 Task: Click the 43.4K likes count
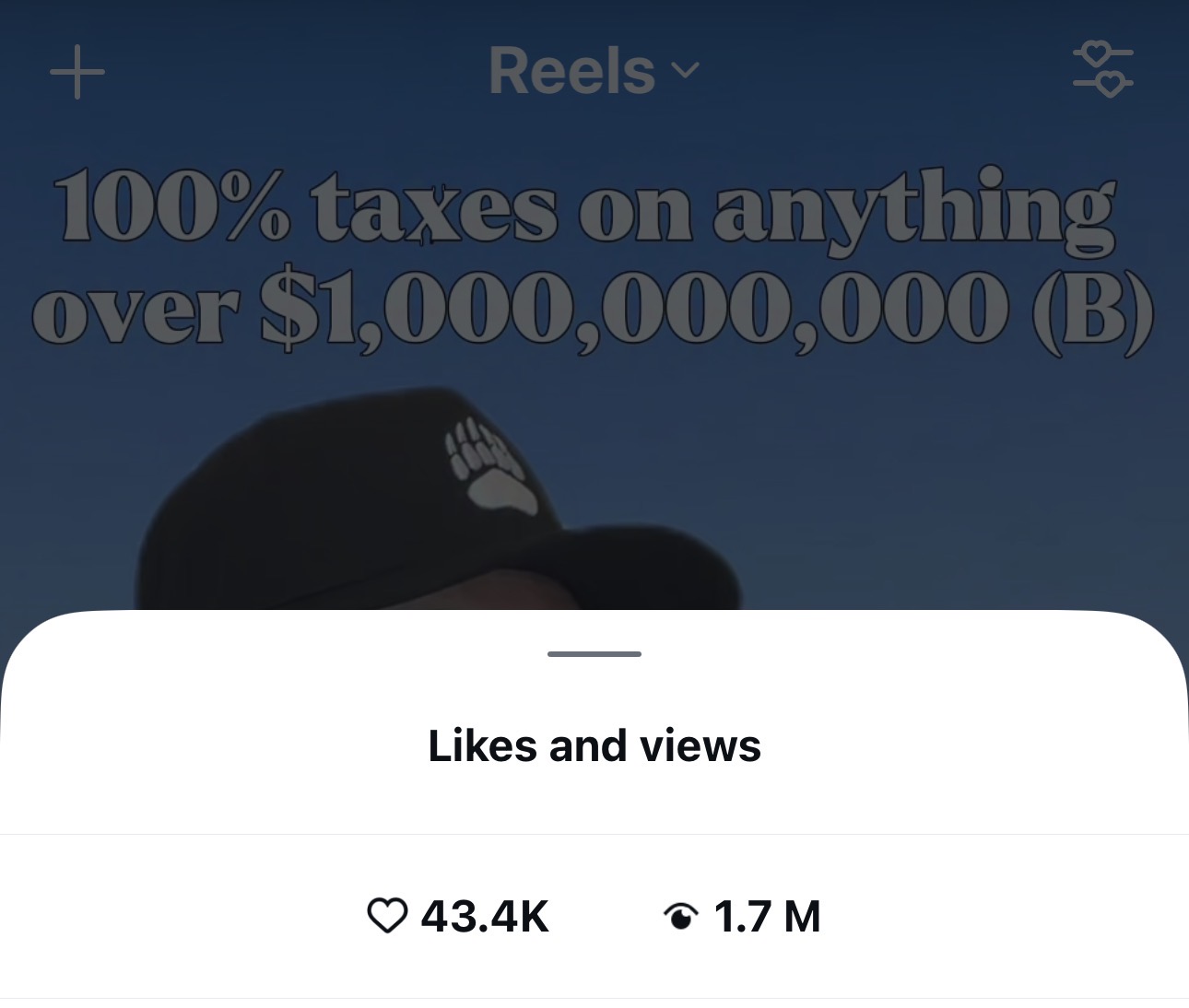(485, 916)
